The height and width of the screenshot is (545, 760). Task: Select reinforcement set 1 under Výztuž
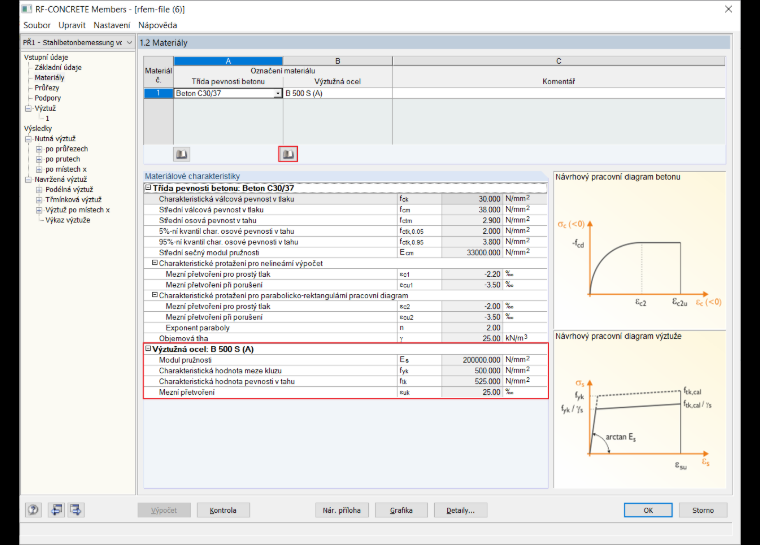tap(47, 118)
